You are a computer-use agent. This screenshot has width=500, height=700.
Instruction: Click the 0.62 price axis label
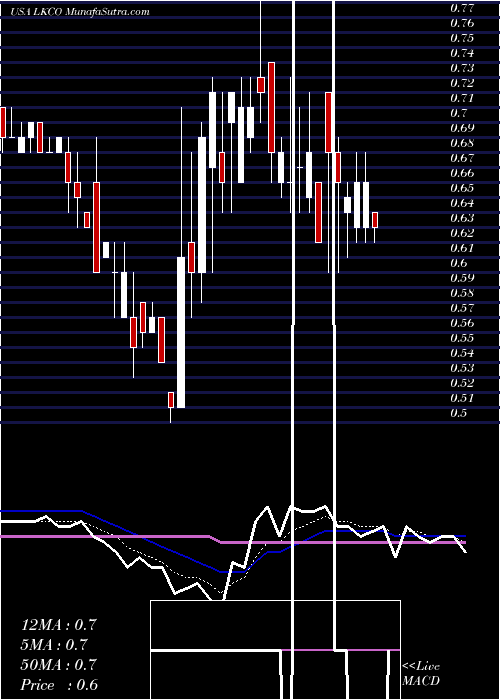[x=461, y=233]
